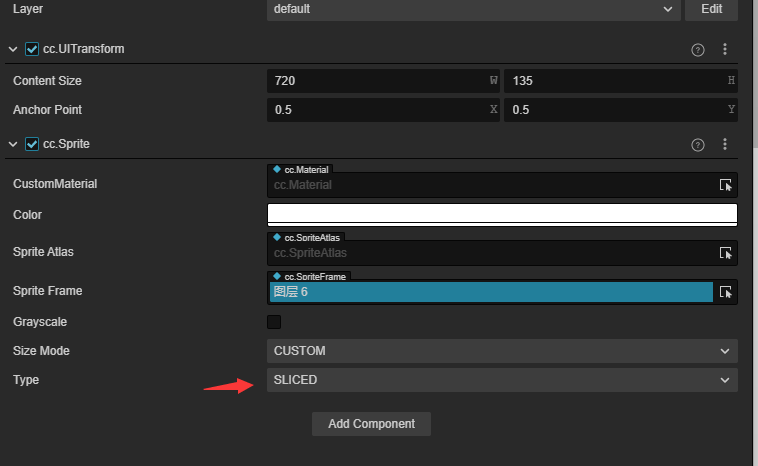Open the Type dropdown showing SLICED
Image resolution: width=758 pixels, height=466 pixels.
click(x=502, y=380)
